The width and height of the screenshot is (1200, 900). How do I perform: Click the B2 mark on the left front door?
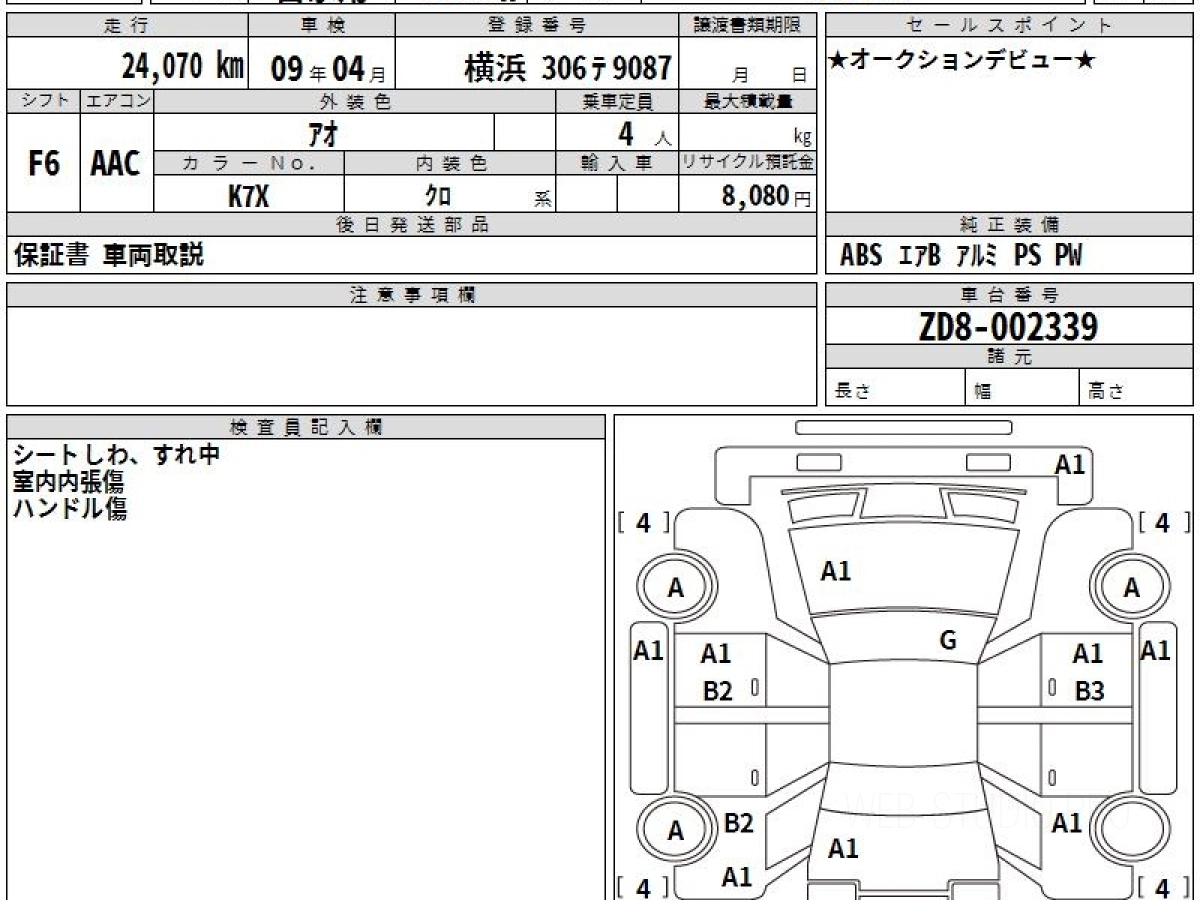717,690
